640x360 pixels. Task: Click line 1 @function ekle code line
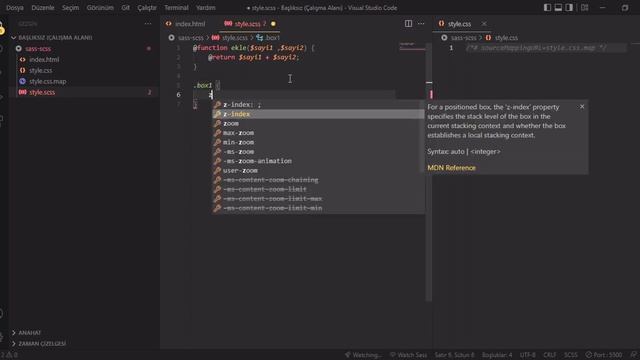(x=253, y=48)
